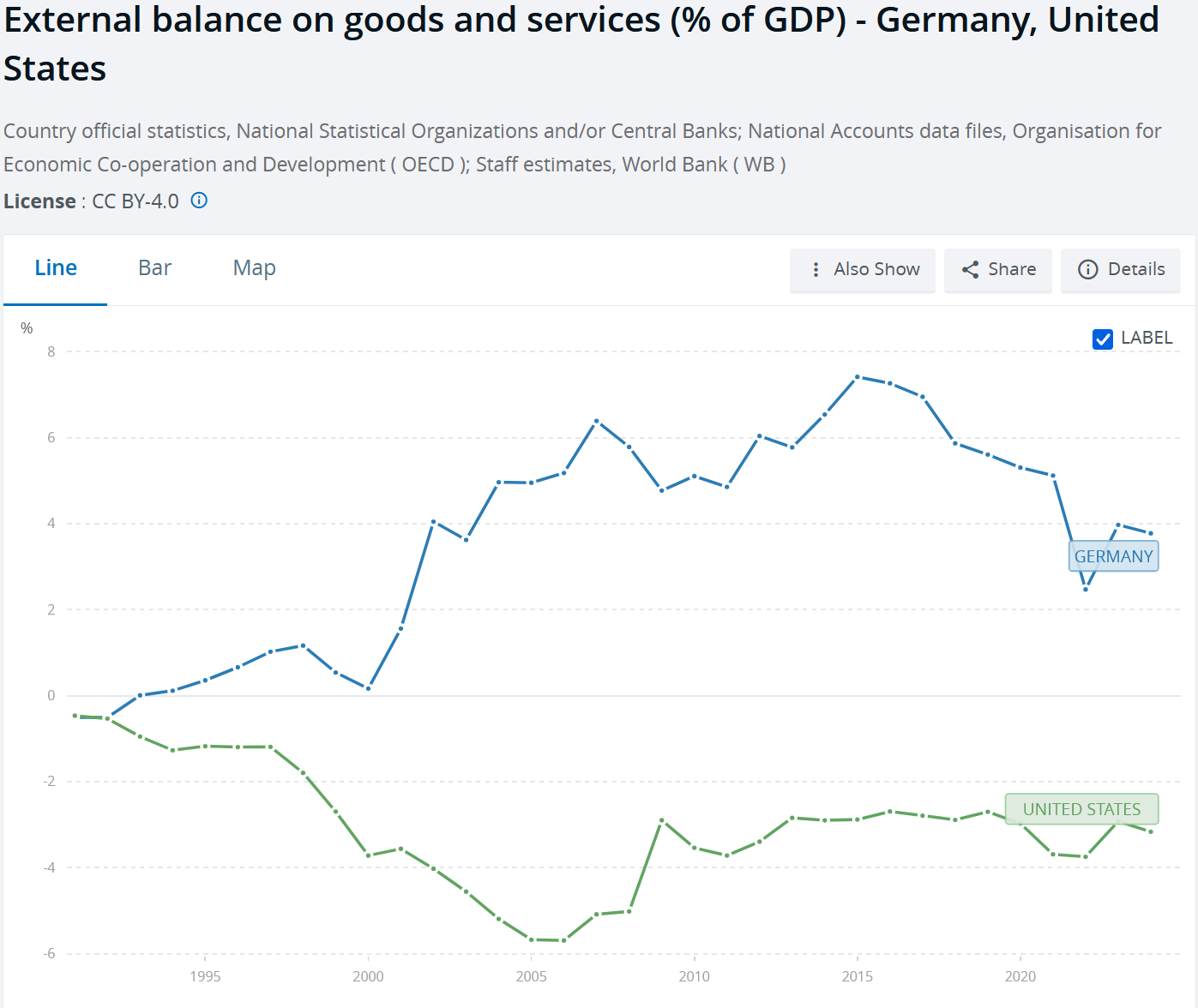The image size is (1198, 1008).
Task: Click Germany's 2007 data point
Action: [x=597, y=421]
